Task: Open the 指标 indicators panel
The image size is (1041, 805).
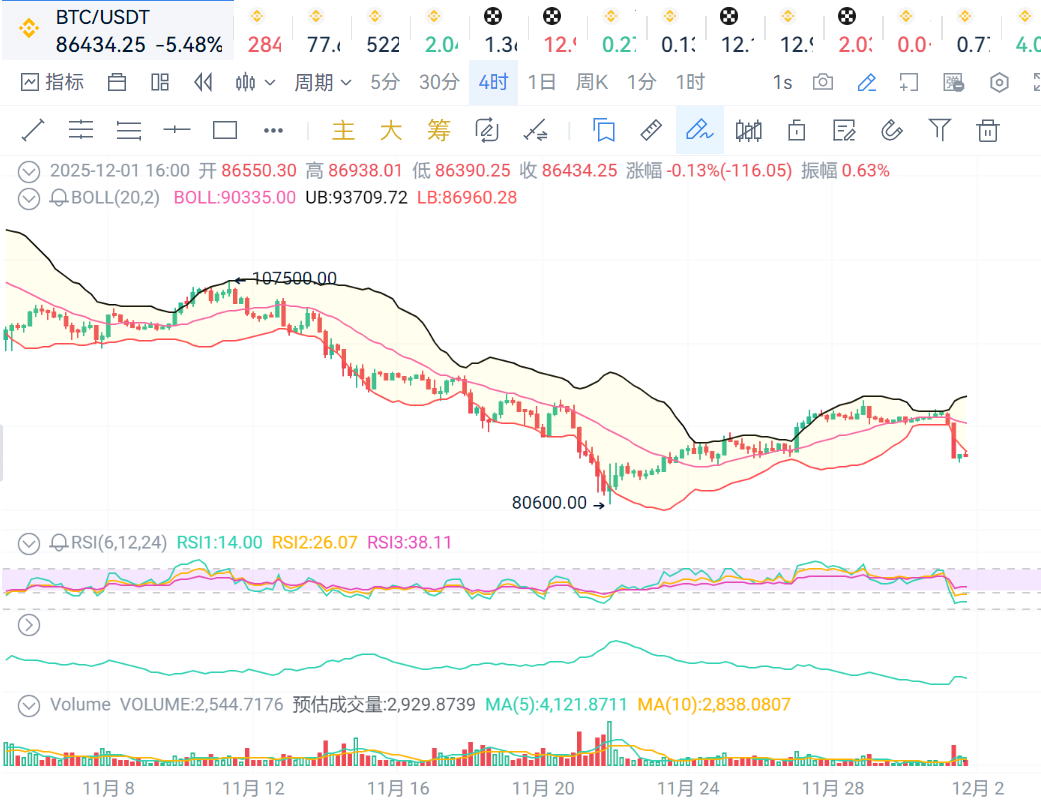Action: click(52, 82)
